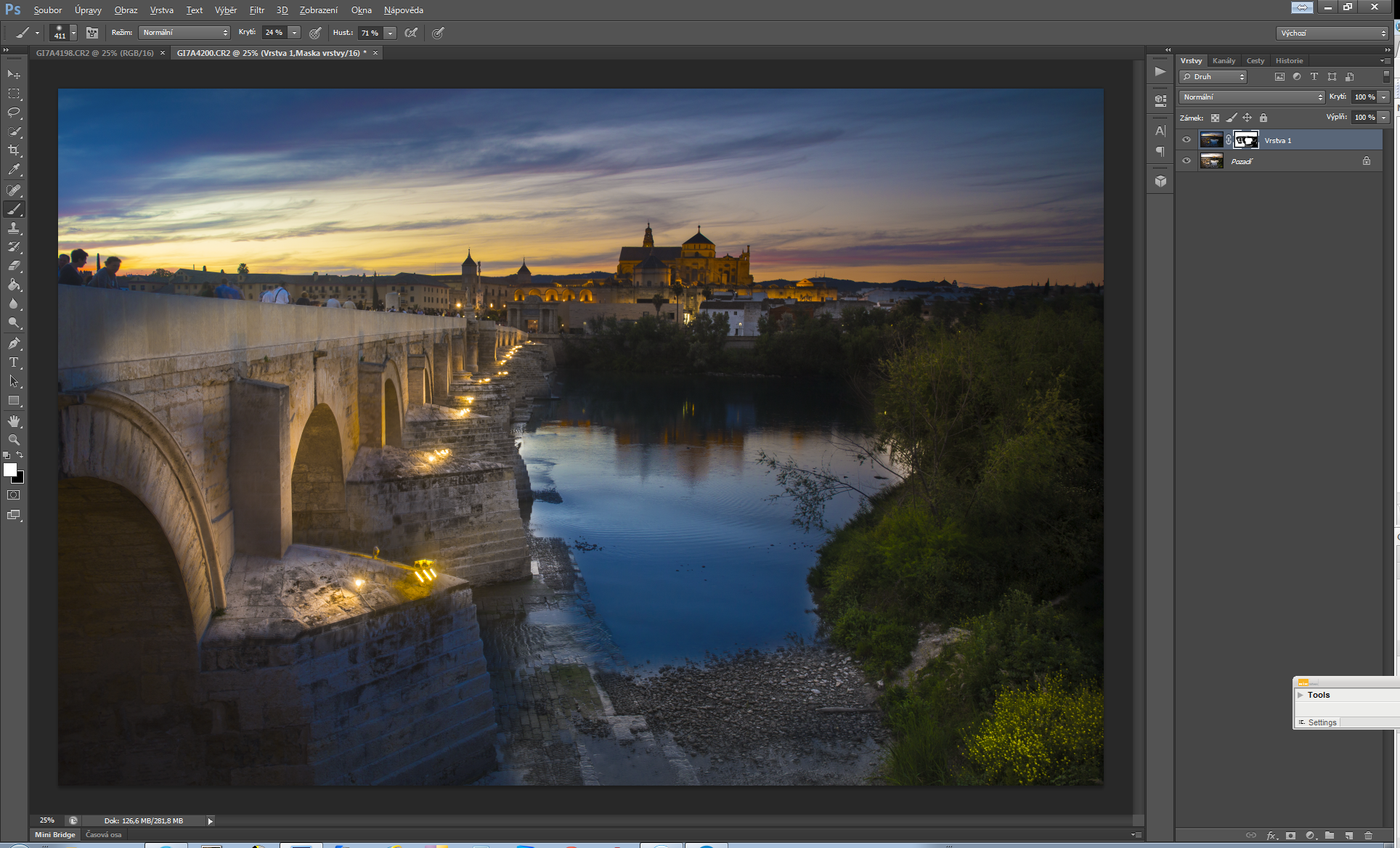Toggle the layer filter switch
The image size is (1400, 848).
click(x=1386, y=76)
